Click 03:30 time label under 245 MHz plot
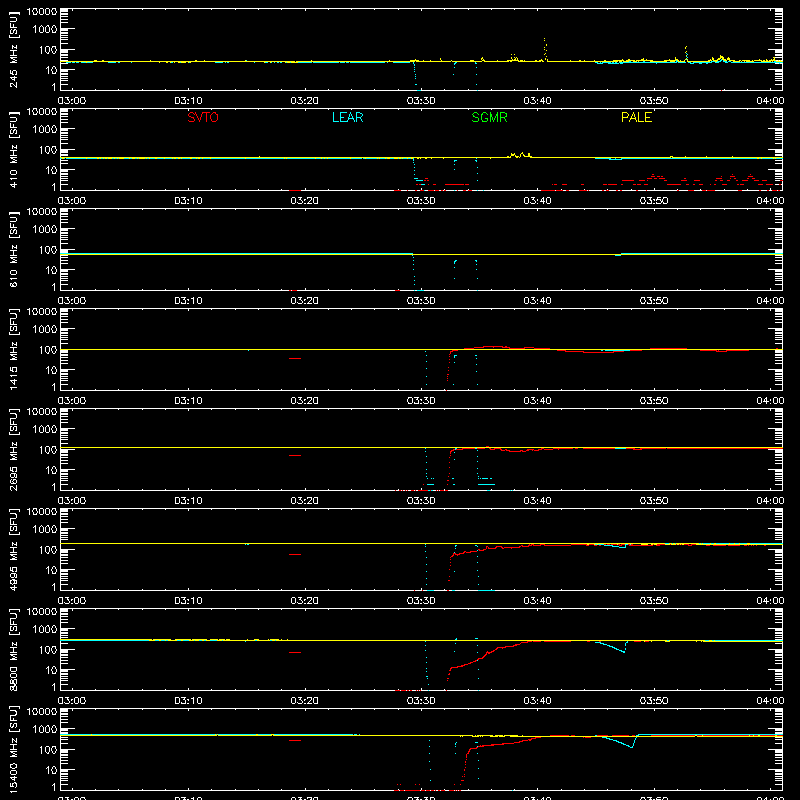This screenshot has width=800, height=800. [x=421, y=101]
